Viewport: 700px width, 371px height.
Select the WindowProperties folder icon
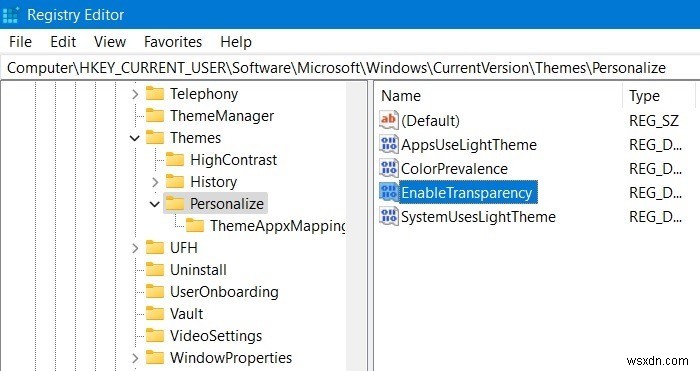[155, 358]
